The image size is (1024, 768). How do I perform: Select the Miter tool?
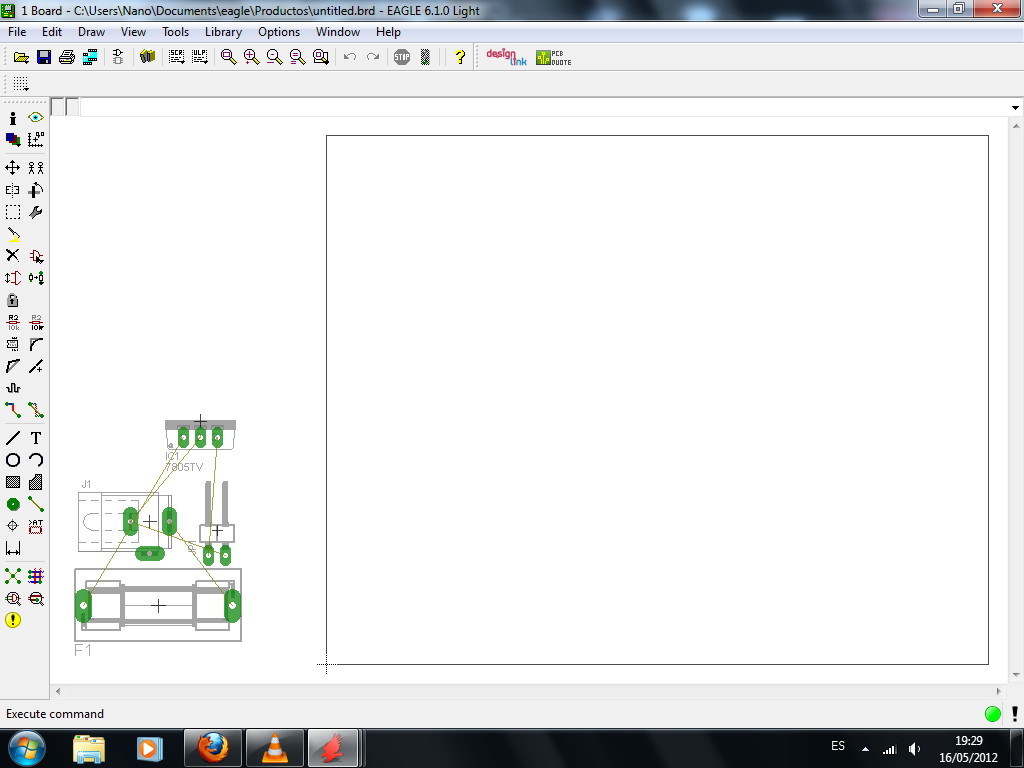[x=36, y=344]
